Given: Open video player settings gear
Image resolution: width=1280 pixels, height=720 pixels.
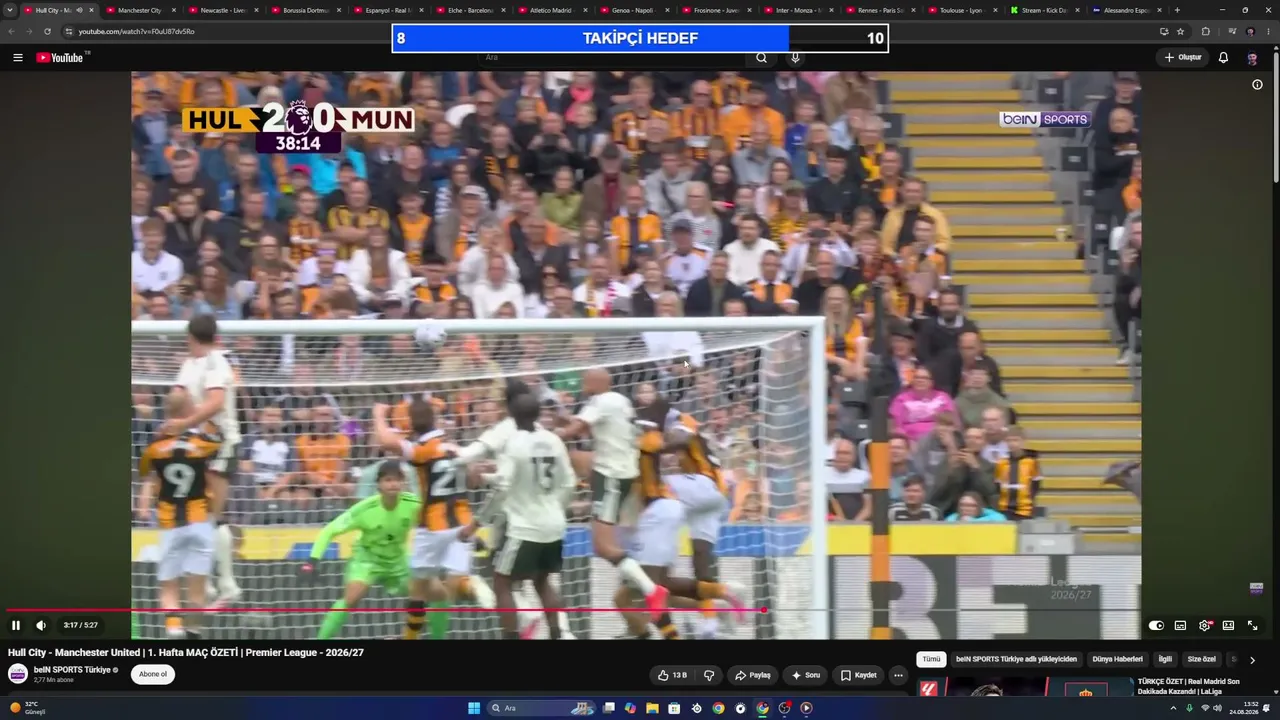Looking at the screenshot, I should [1205, 626].
